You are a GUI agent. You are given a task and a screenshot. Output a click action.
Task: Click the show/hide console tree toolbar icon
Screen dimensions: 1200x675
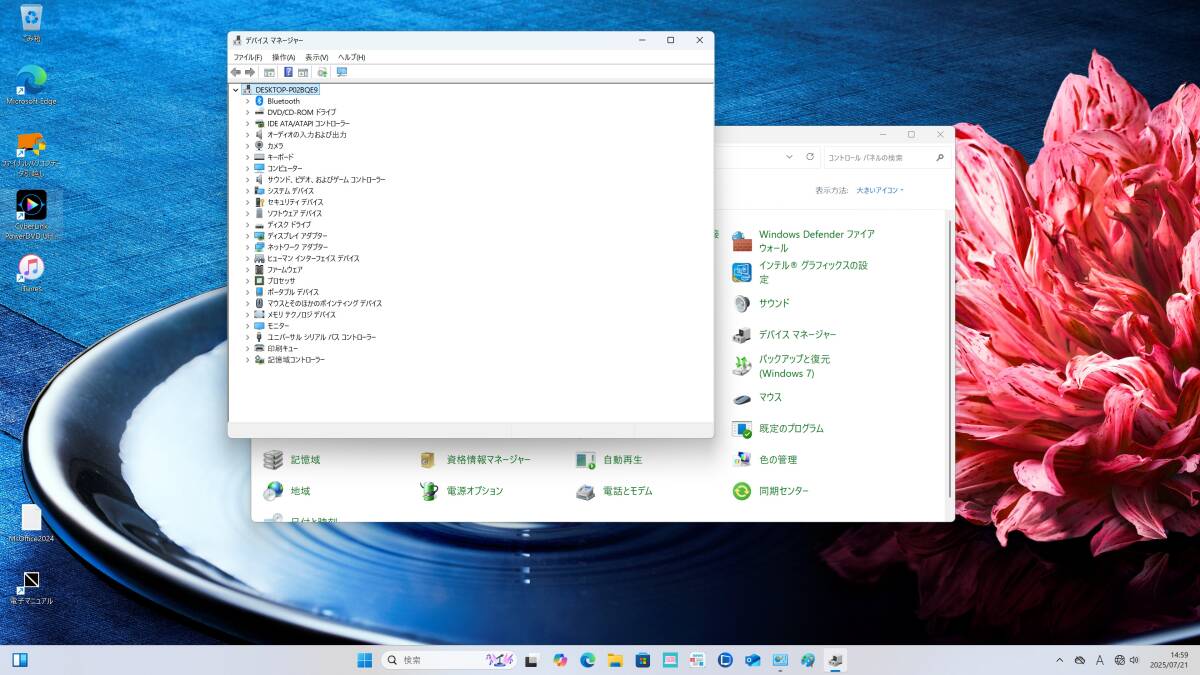coord(269,72)
